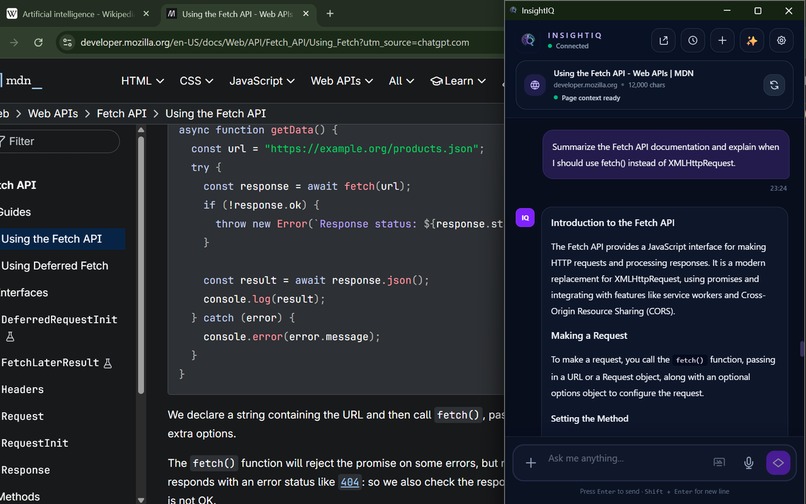Minimize the InsightIQ window
The width and height of the screenshot is (806, 504).
pos(727,10)
